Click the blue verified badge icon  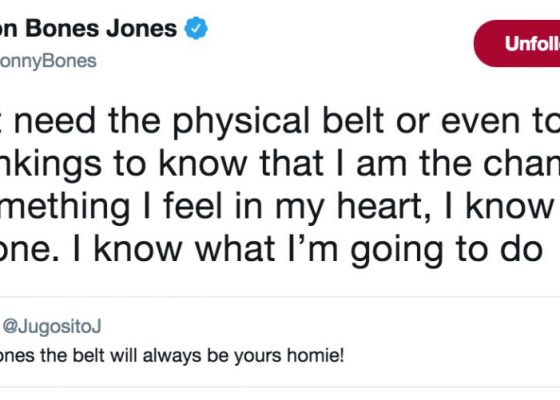coord(196,28)
